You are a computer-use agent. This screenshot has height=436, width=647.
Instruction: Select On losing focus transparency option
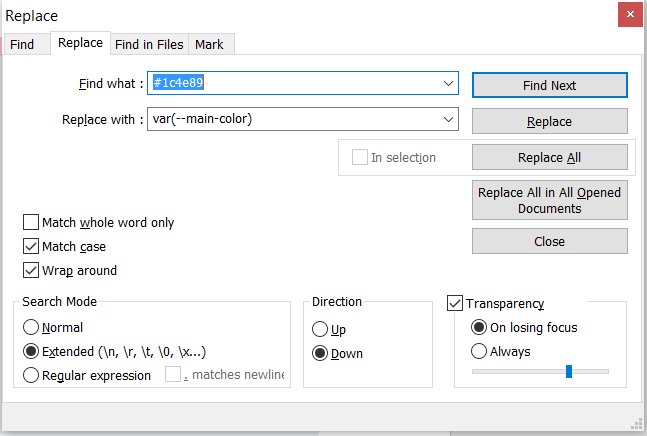[479, 327]
